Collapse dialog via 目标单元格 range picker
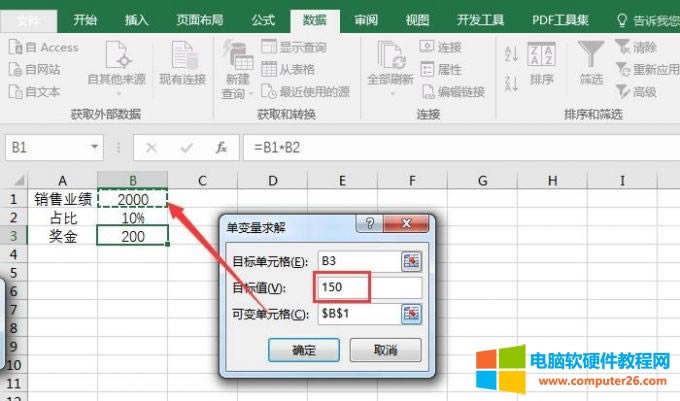The image size is (680, 401). click(411, 261)
